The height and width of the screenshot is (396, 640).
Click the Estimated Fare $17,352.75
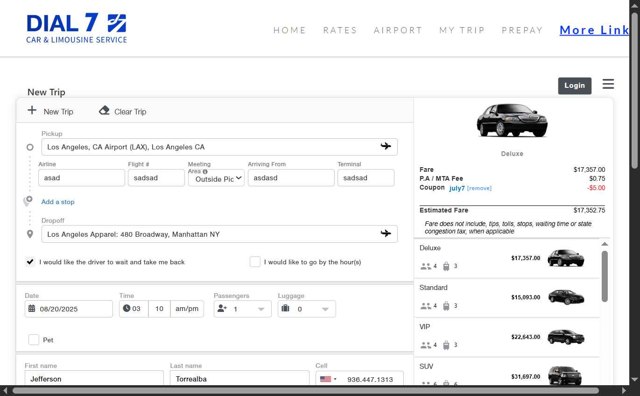589,210
